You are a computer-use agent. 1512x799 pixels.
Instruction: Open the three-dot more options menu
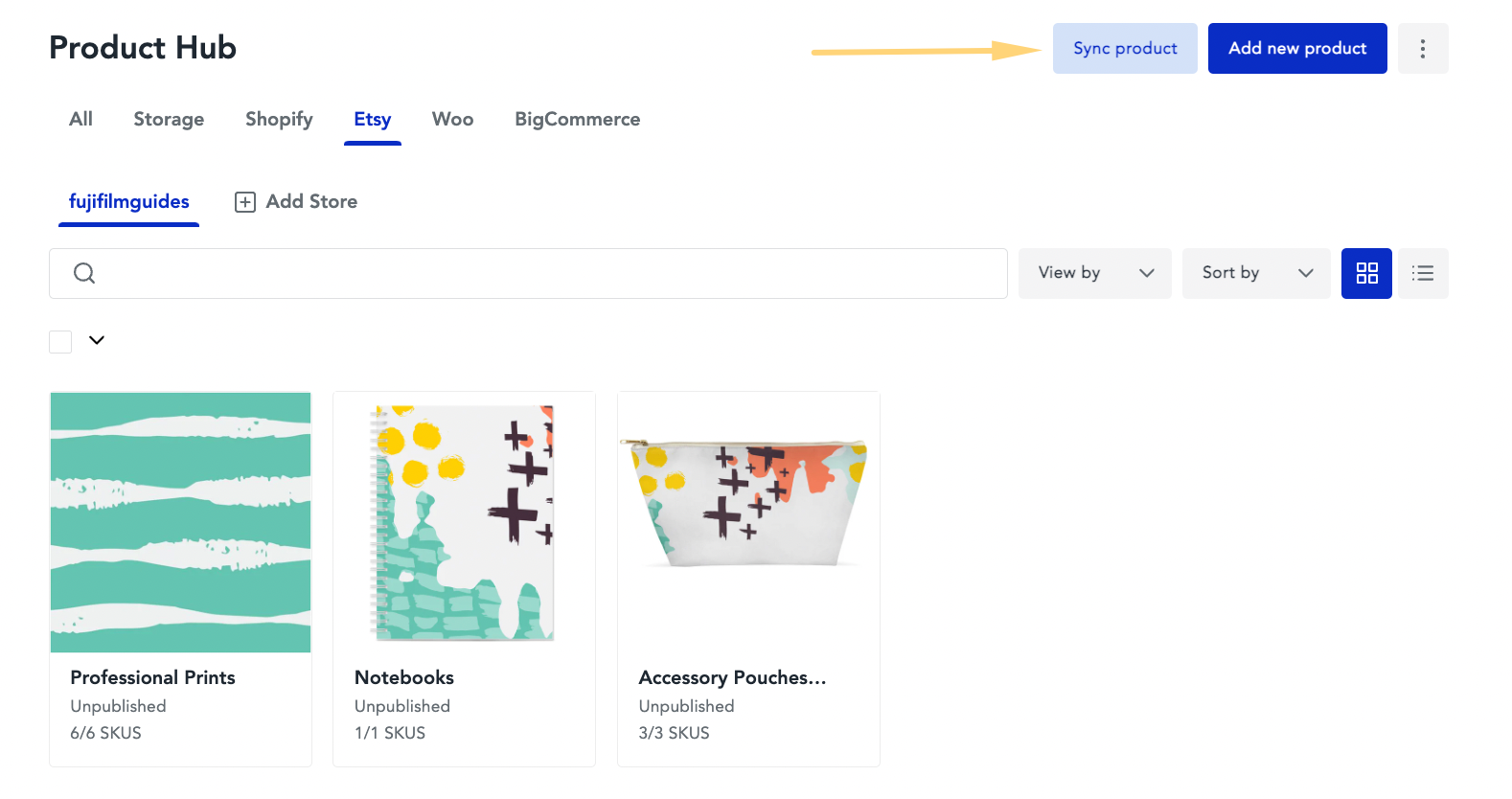1423,48
